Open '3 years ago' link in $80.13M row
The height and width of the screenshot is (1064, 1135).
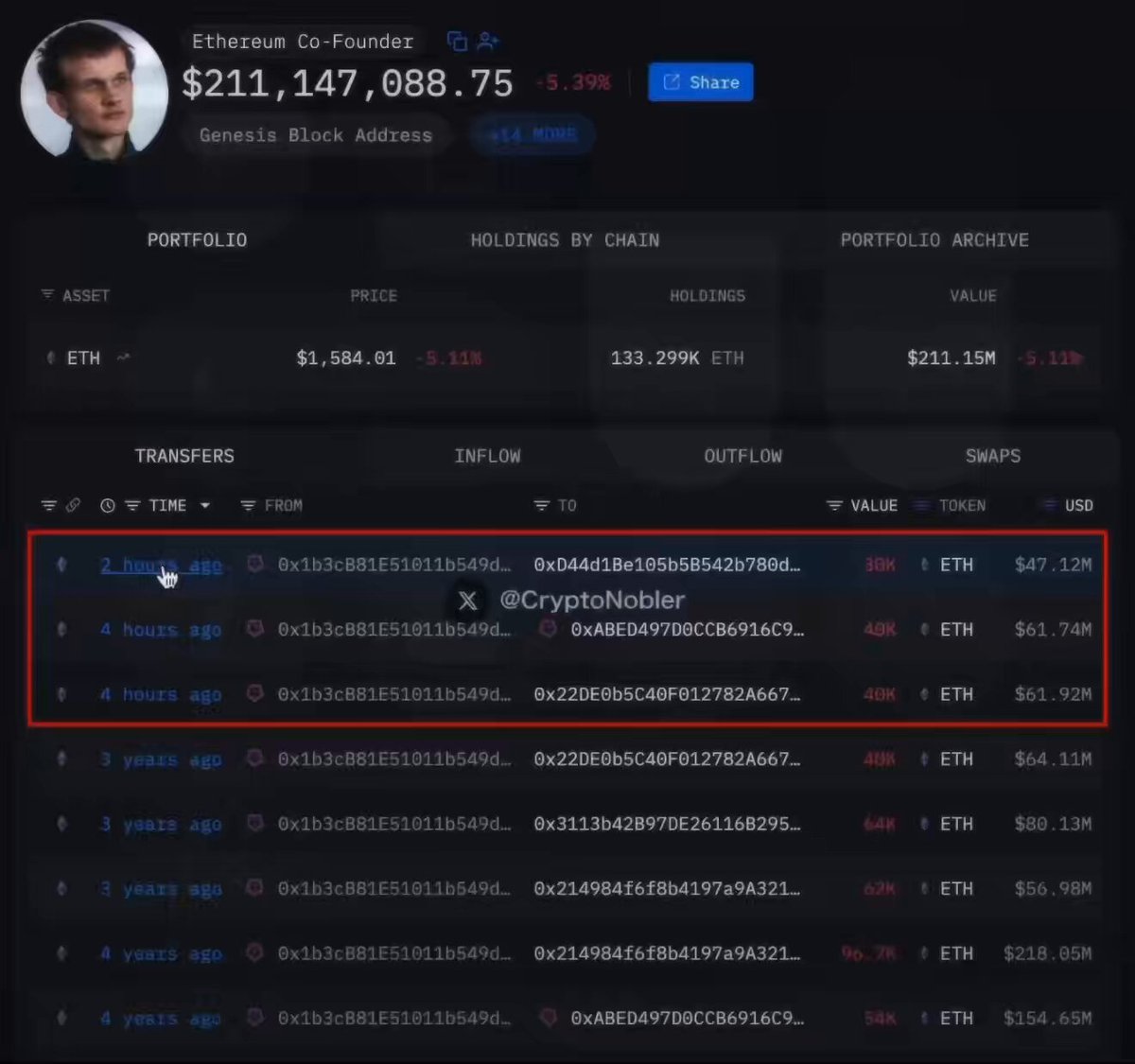161,825
